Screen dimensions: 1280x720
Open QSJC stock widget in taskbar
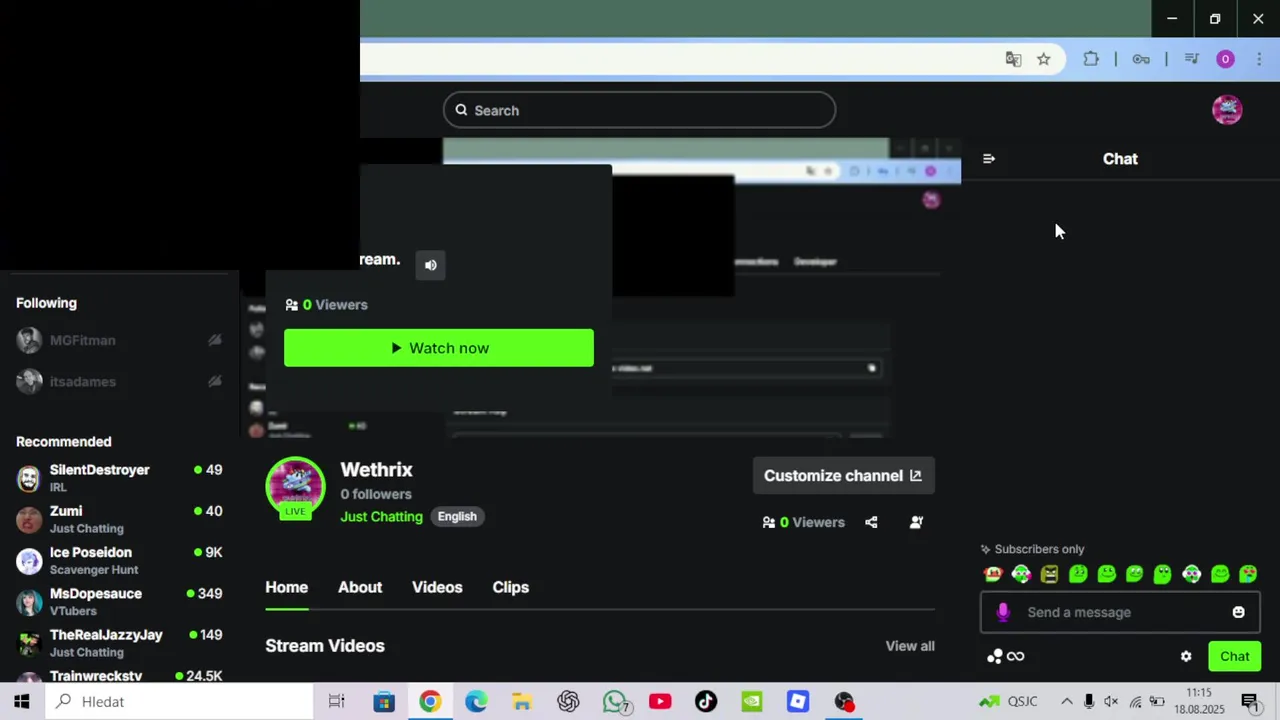(x=1008, y=702)
